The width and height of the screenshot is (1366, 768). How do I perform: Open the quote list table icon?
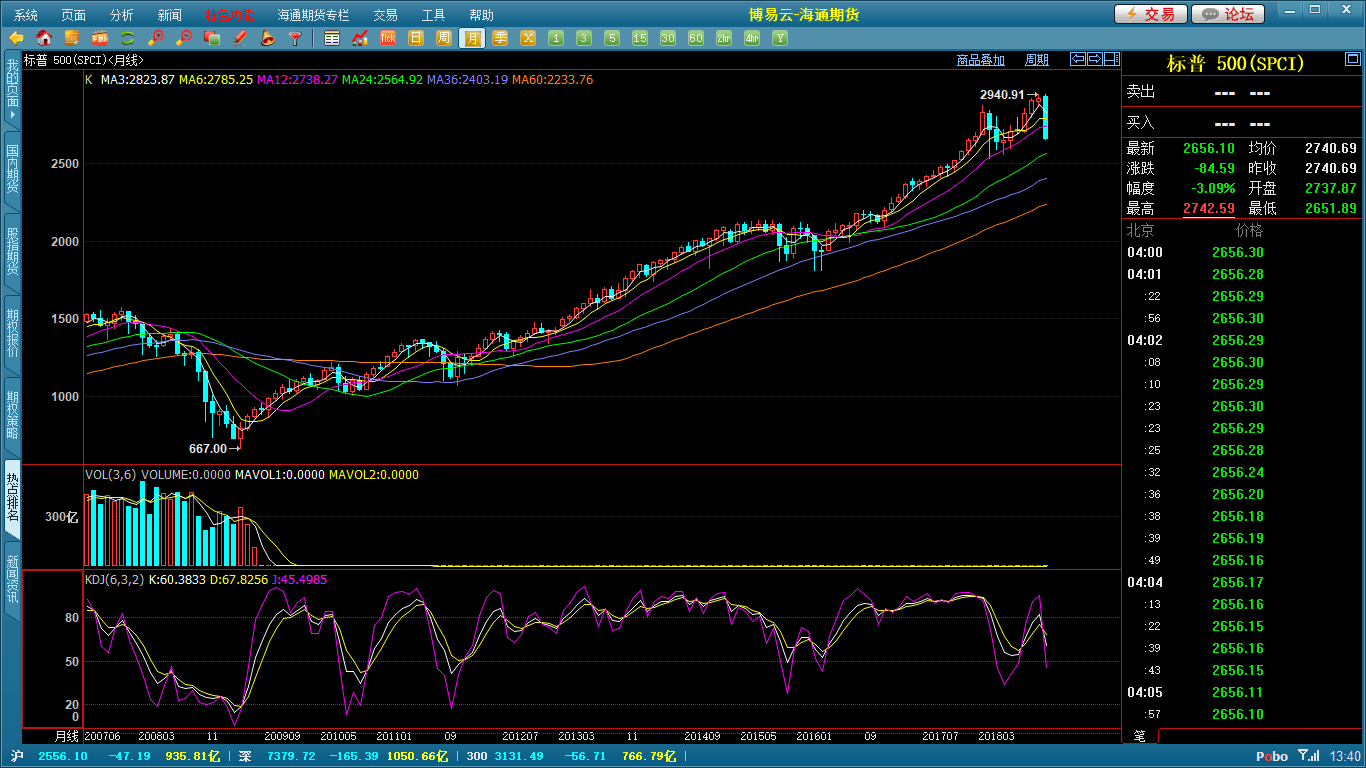(332, 38)
